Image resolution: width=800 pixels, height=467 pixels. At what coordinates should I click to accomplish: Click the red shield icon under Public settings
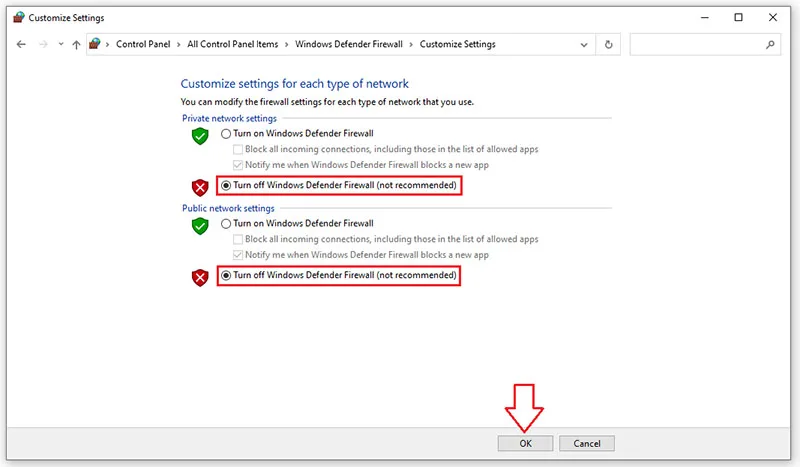pos(200,278)
